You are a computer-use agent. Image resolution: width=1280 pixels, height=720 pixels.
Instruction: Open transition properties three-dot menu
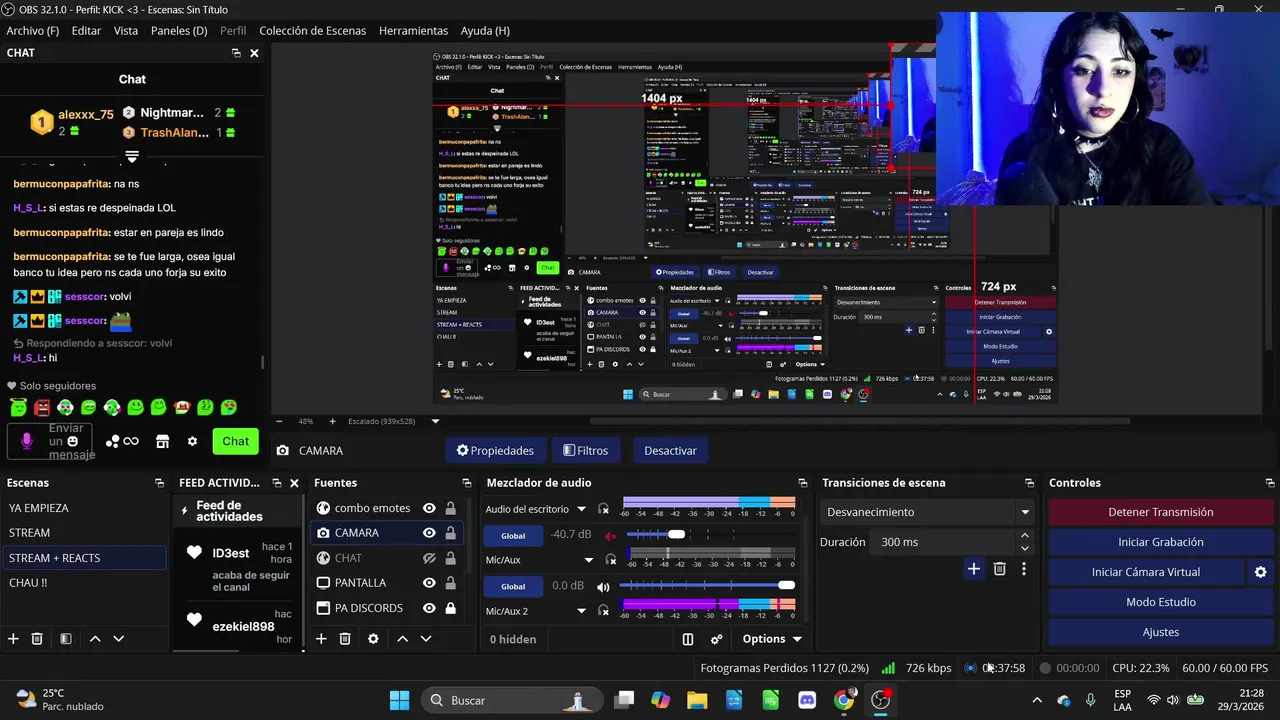point(1023,569)
